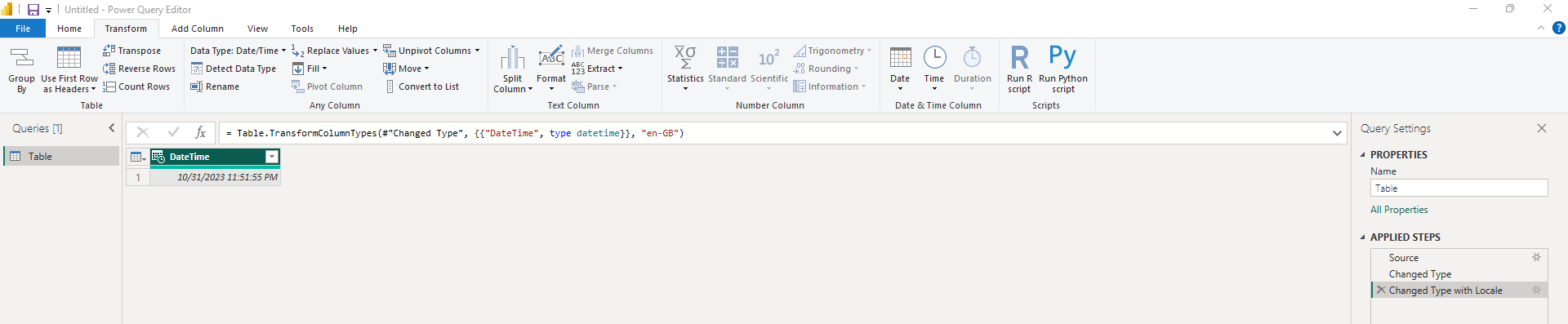
Task: Collapse the PROPERTIES section
Action: click(1363, 154)
